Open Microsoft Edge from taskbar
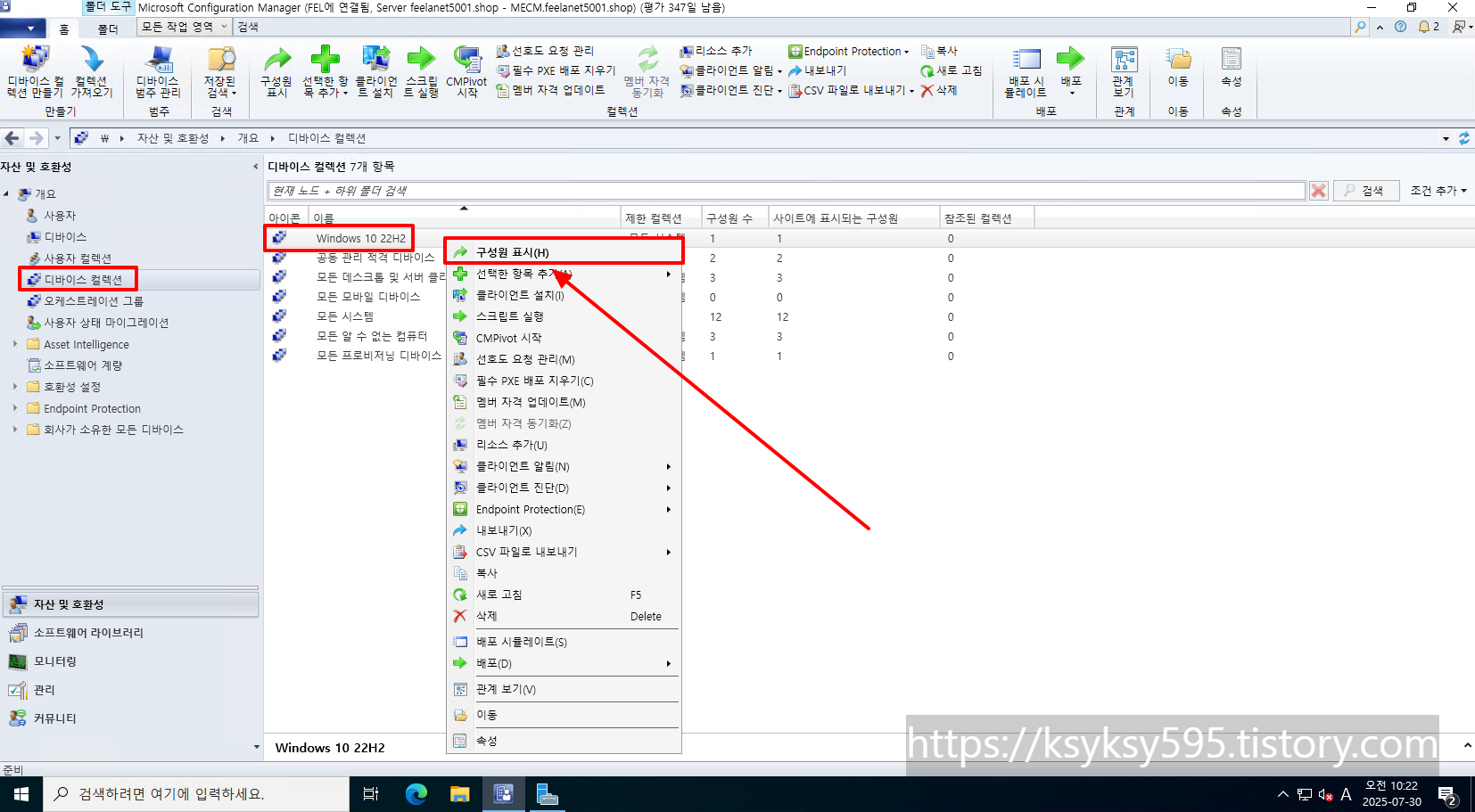The height and width of the screenshot is (812, 1475). 416,794
